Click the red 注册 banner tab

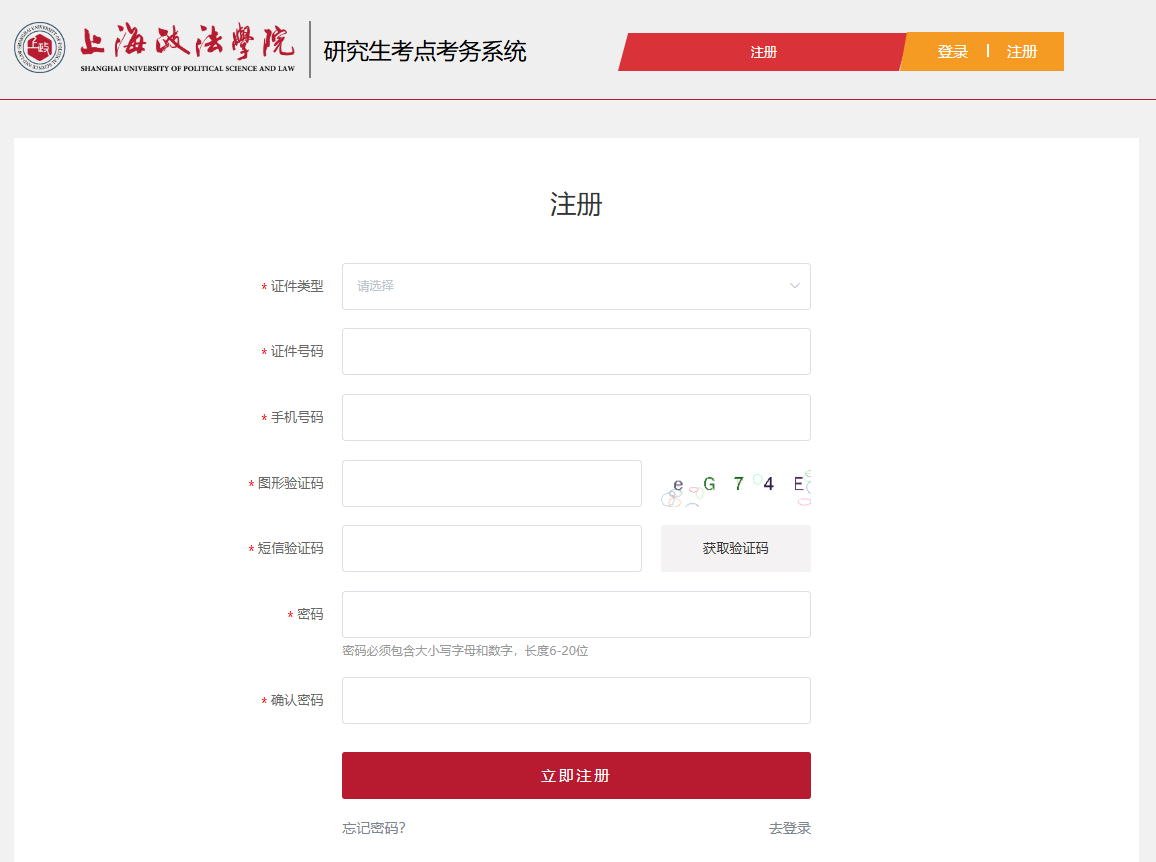pyautogui.click(x=763, y=52)
